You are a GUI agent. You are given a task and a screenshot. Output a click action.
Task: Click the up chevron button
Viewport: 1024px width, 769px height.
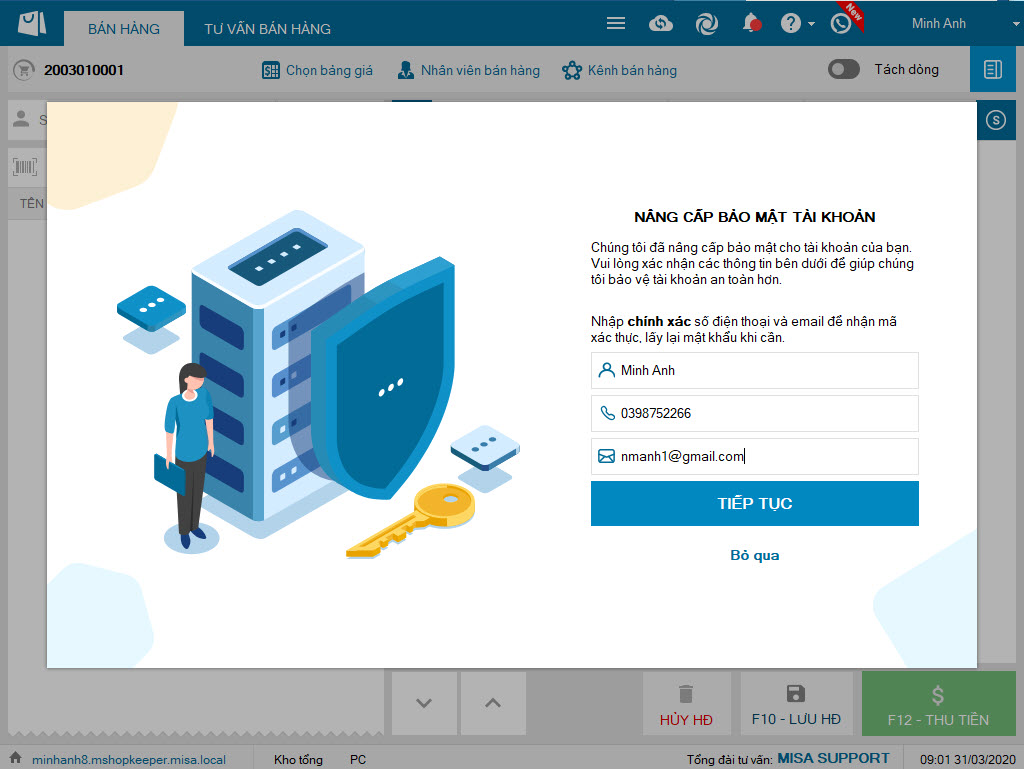[493, 703]
